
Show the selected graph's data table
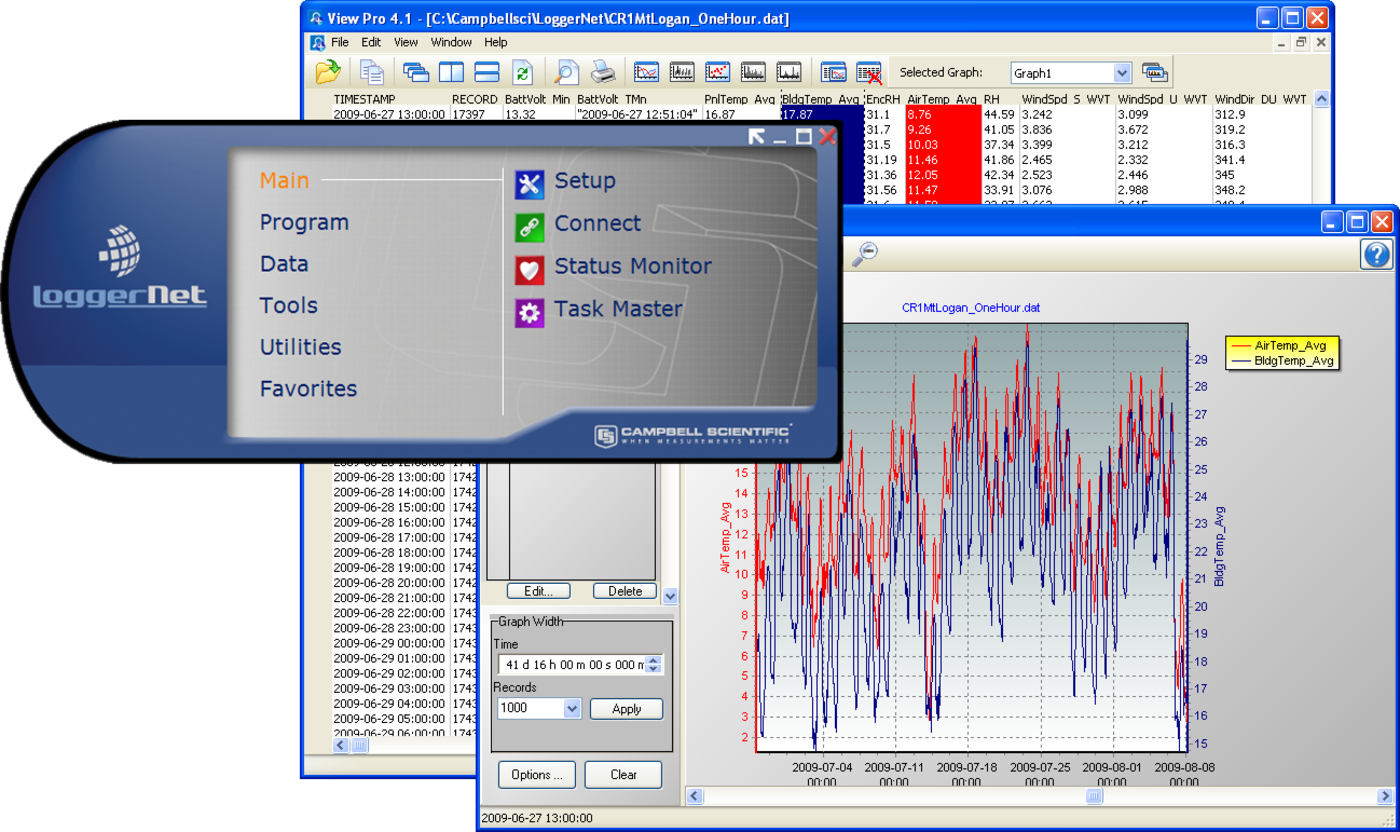click(x=833, y=72)
